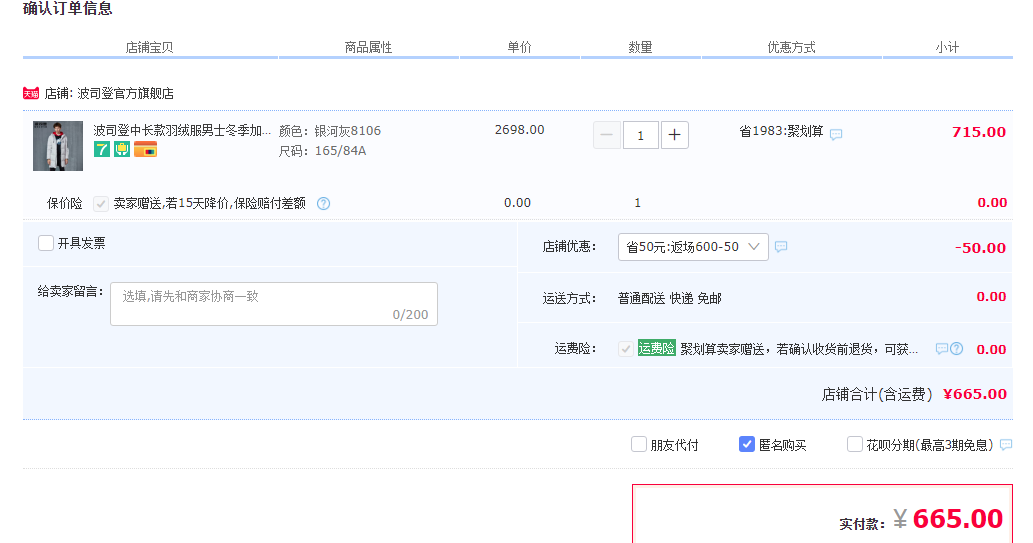The height and width of the screenshot is (543, 1033).
Task: Click the 卖家赠送,若15天降价 insurance text
Action: click(209, 204)
